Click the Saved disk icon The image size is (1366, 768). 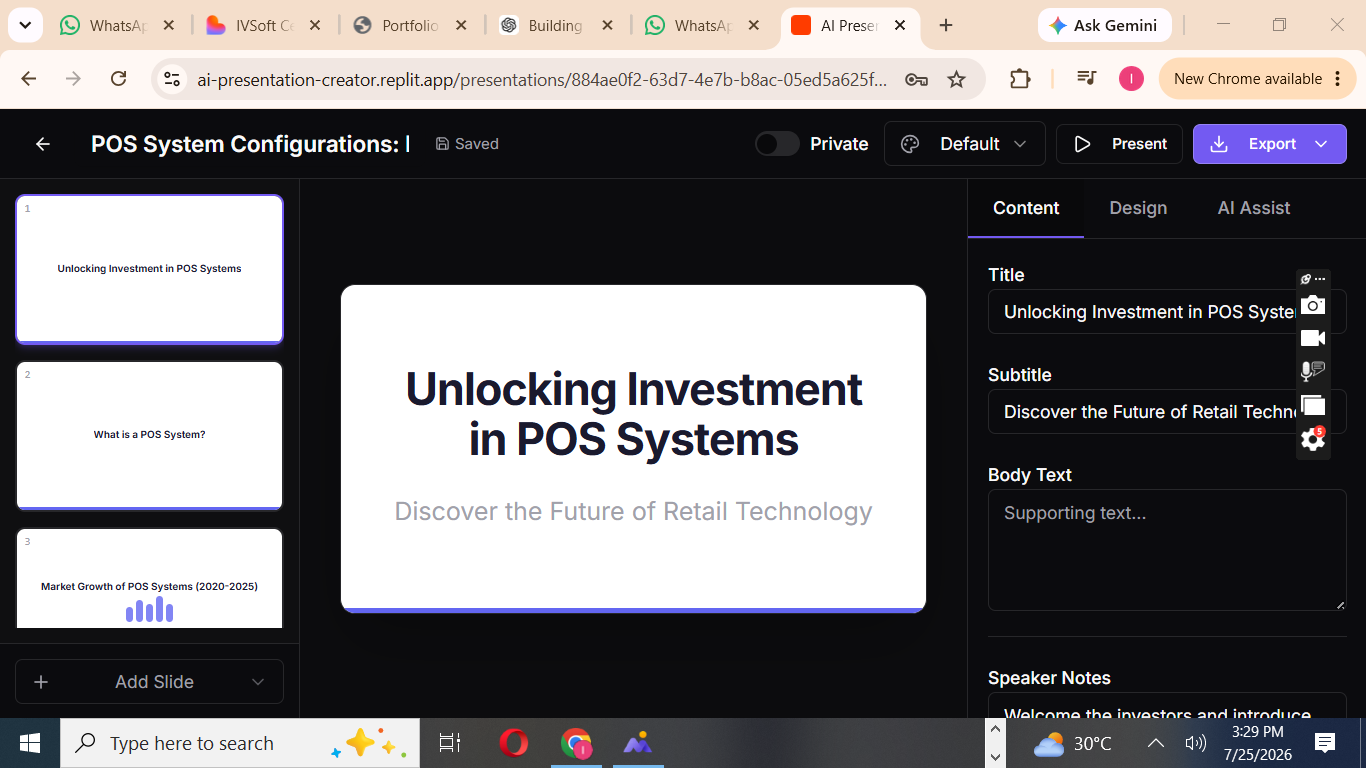point(442,144)
